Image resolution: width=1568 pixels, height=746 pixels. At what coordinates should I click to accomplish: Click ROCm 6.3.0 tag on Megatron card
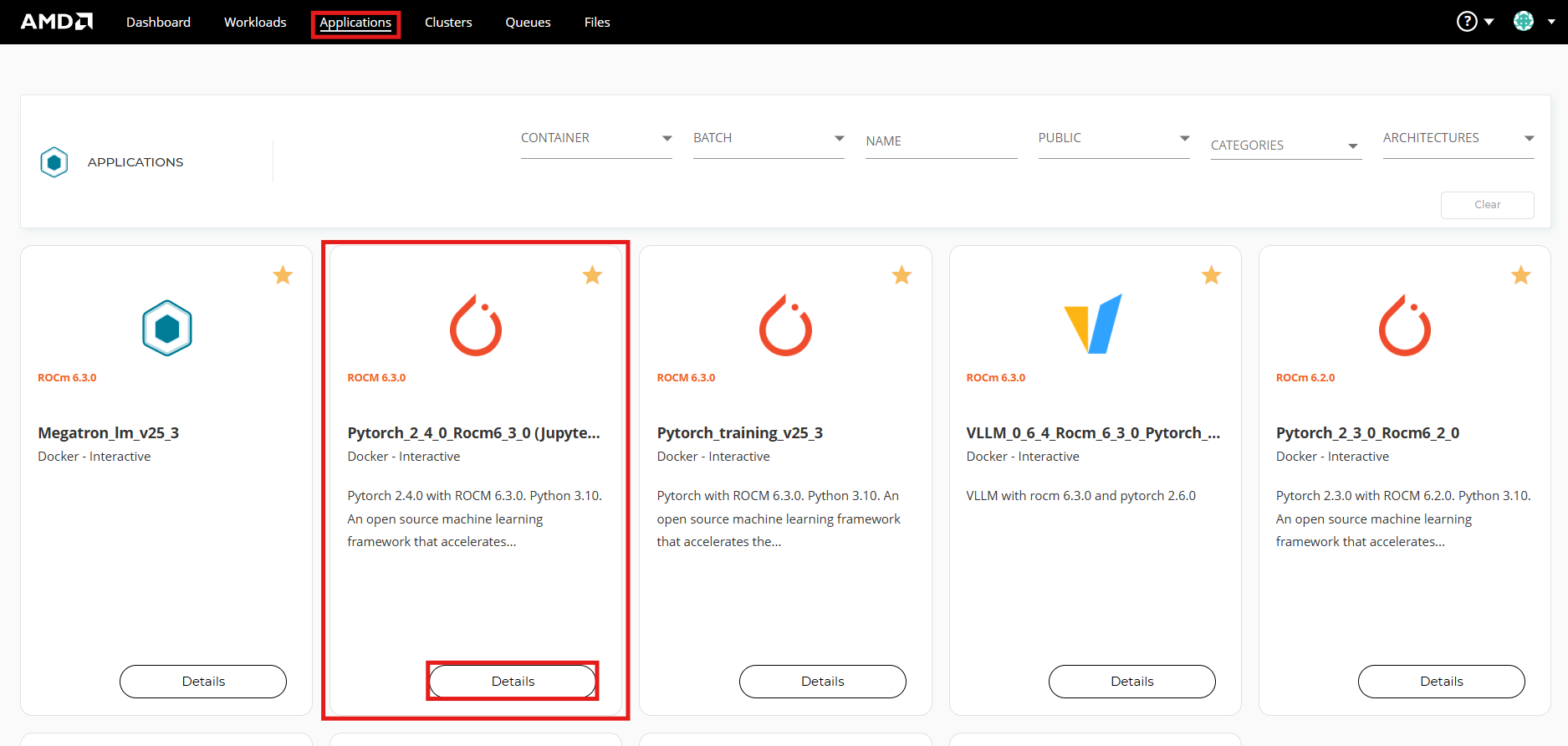point(67,378)
